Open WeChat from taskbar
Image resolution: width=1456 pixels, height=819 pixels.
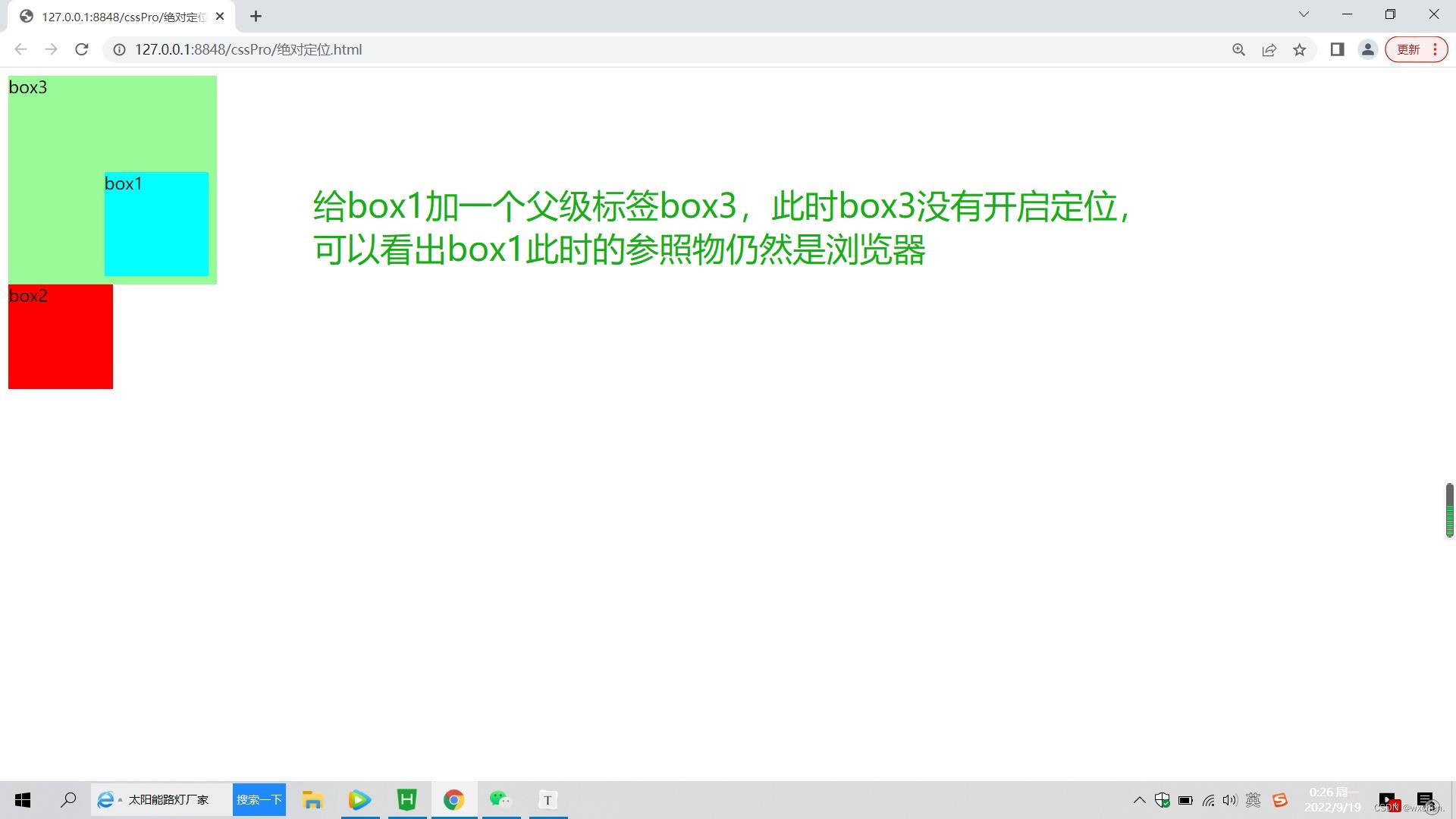(500, 799)
